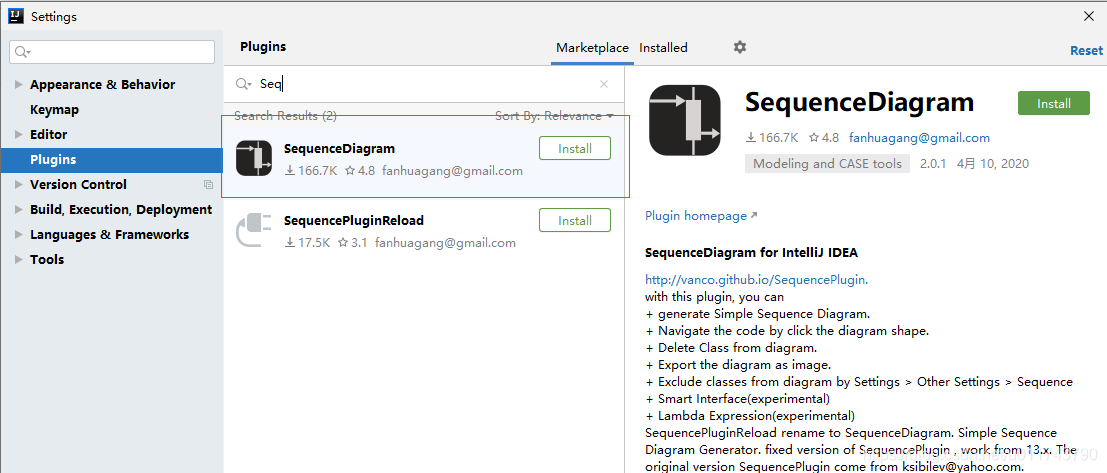Expand the Version Control node

pyautogui.click(x=19, y=185)
